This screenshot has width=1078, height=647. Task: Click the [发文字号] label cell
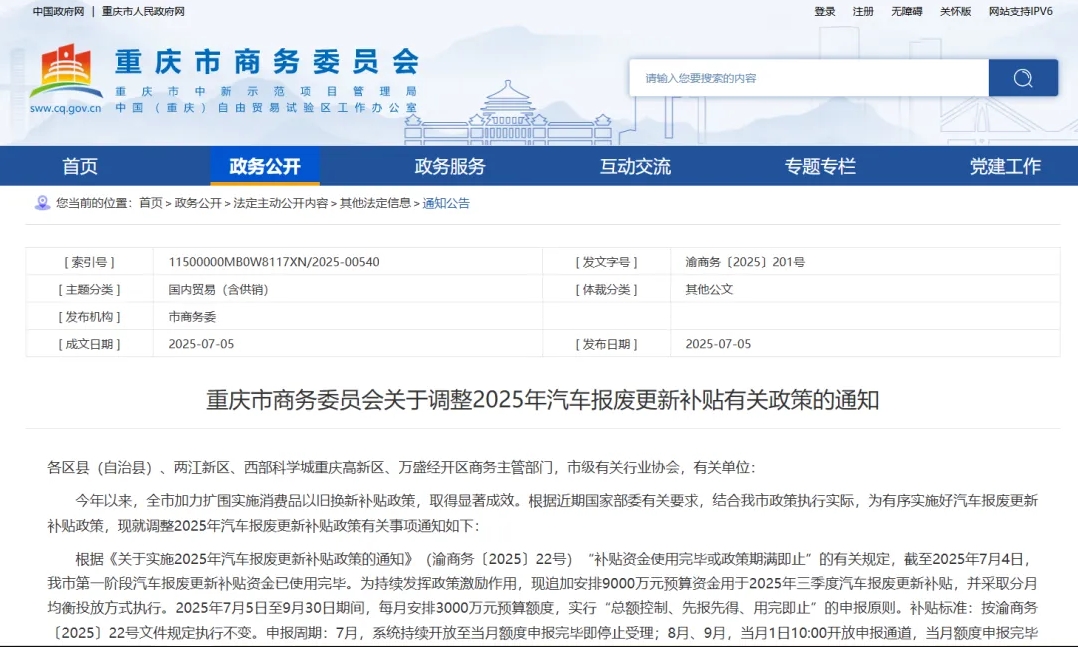(x=606, y=262)
